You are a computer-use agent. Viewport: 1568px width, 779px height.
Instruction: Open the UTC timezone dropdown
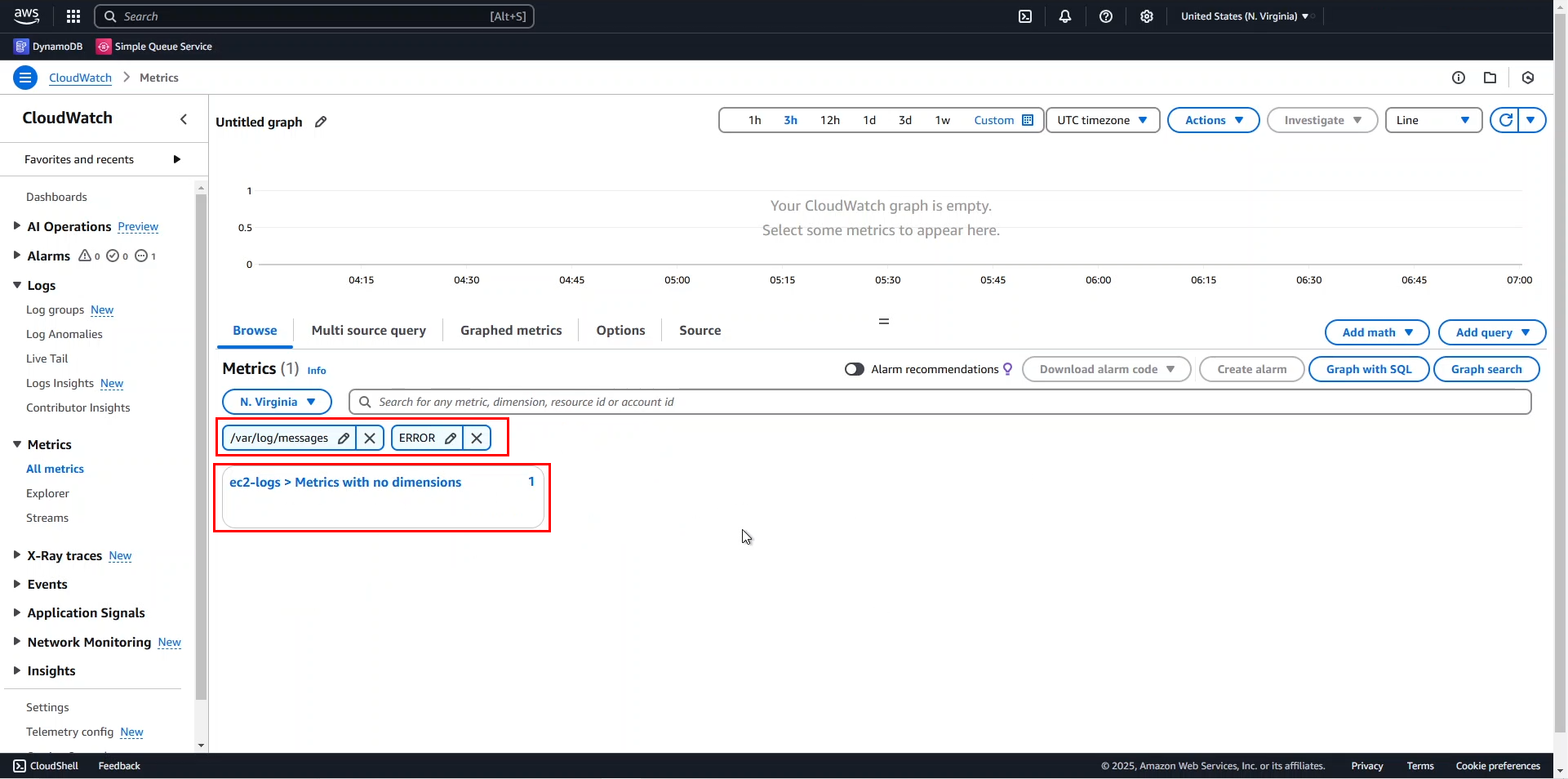1103,120
